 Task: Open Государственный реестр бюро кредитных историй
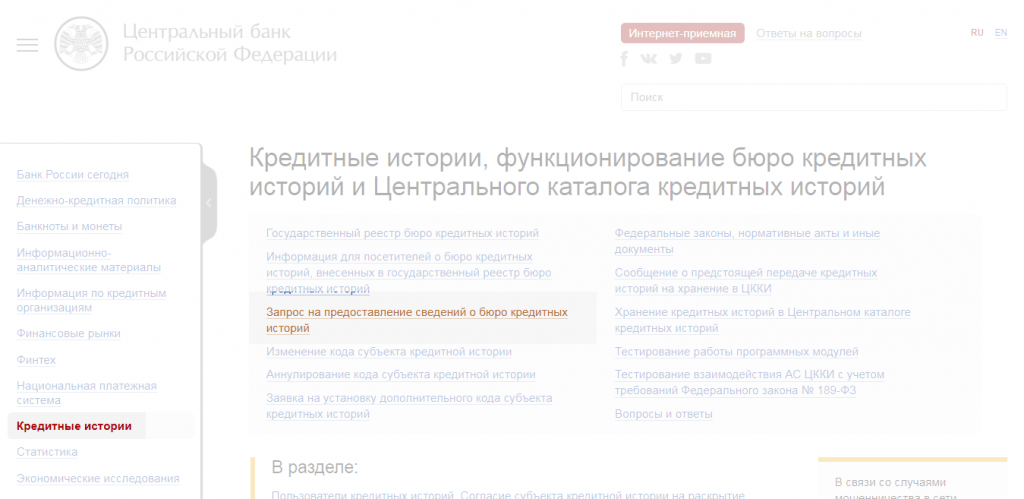402,233
